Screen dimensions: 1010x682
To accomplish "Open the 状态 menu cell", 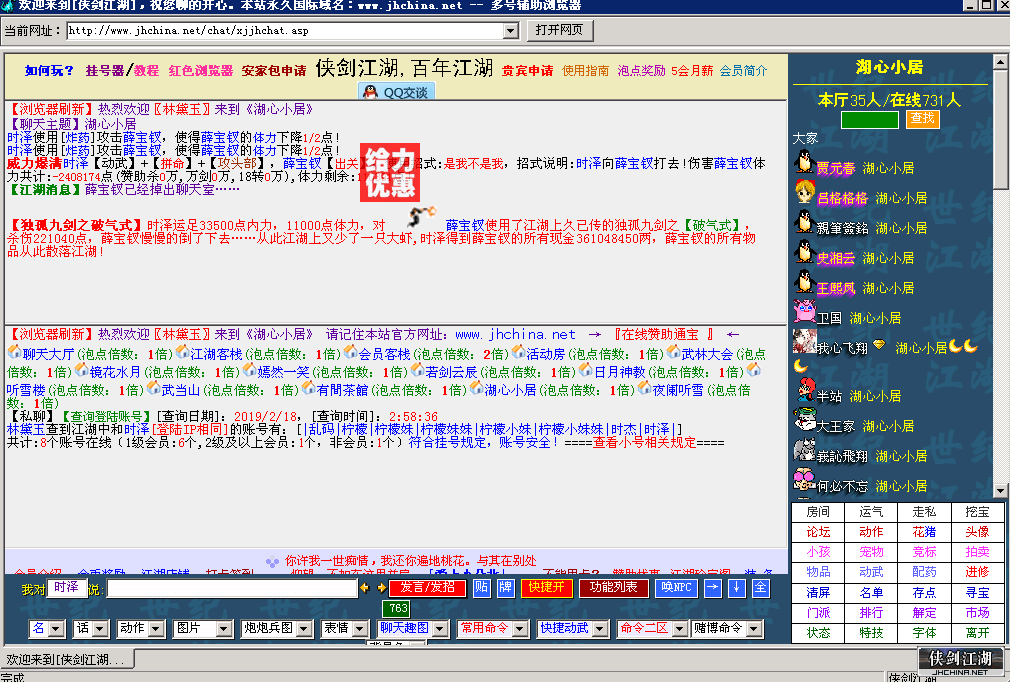I will [818, 633].
